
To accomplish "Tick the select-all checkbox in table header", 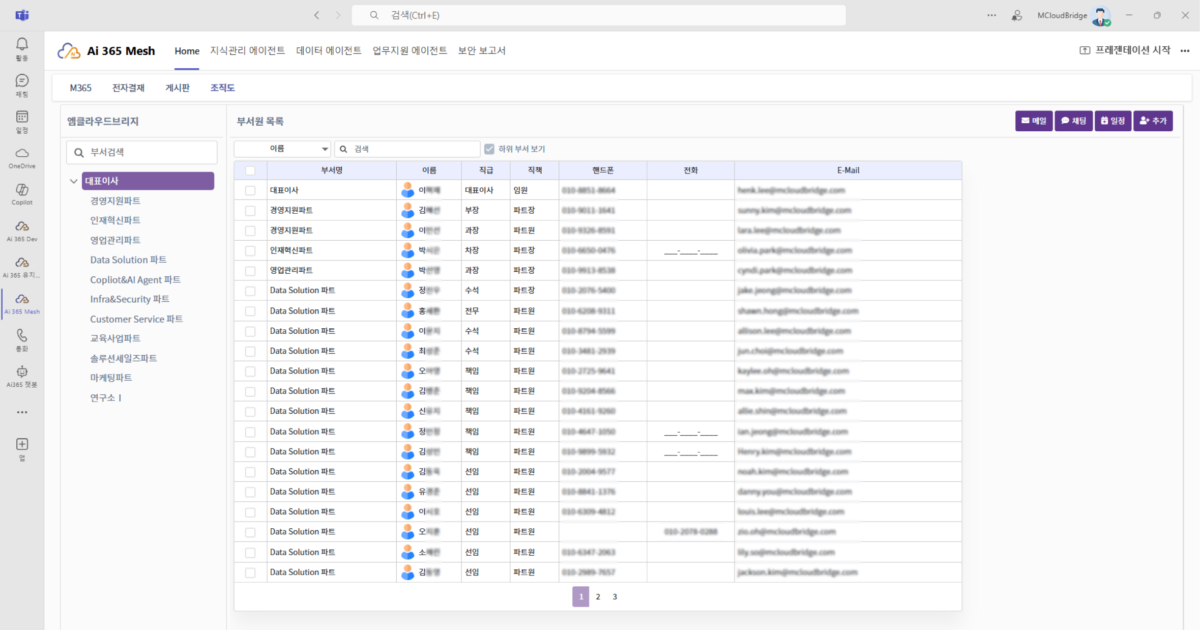I will (250, 170).
